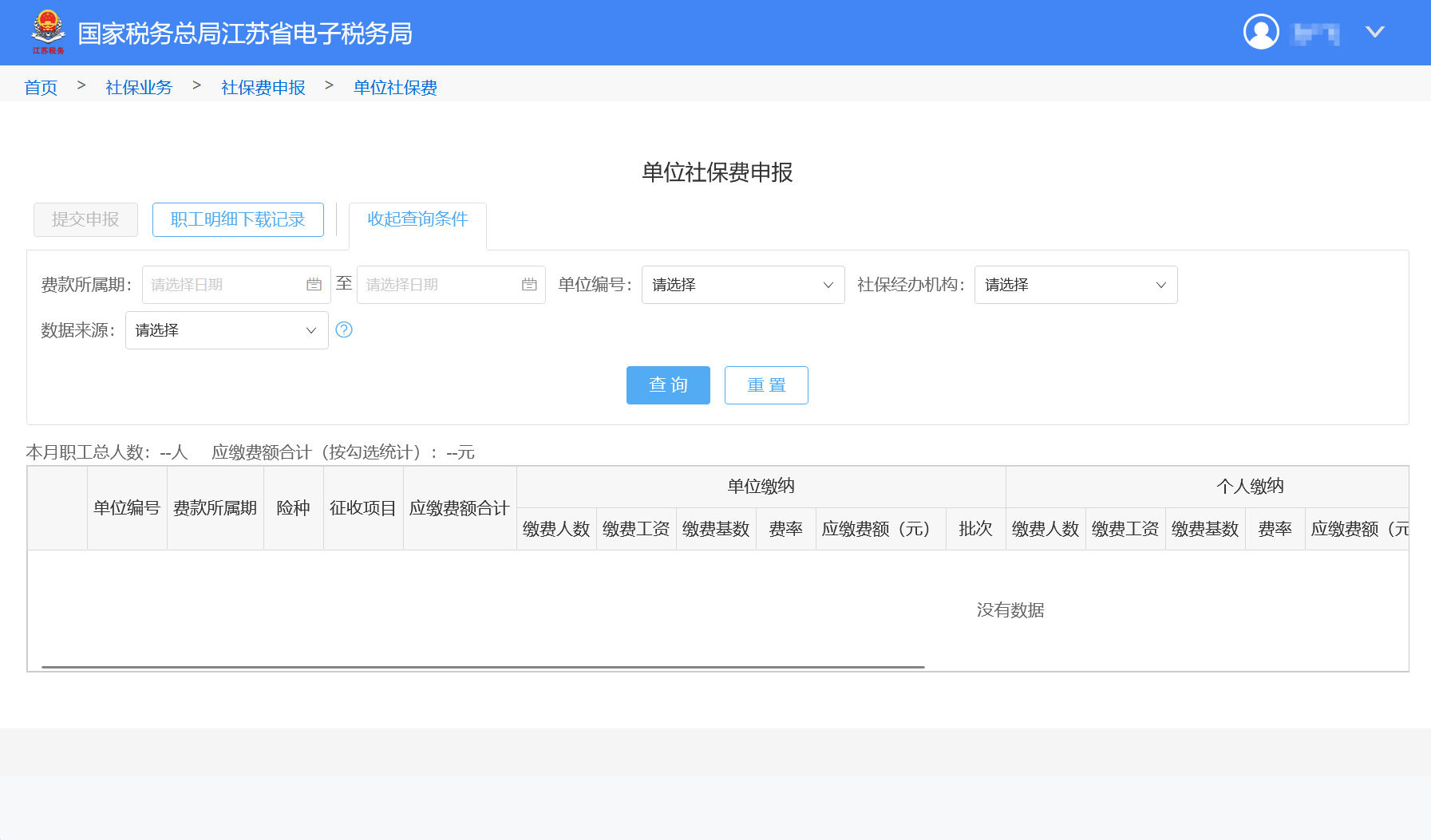Click the 提交申报 button
The width and height of the screenshot is (1431, 840).
85,219
